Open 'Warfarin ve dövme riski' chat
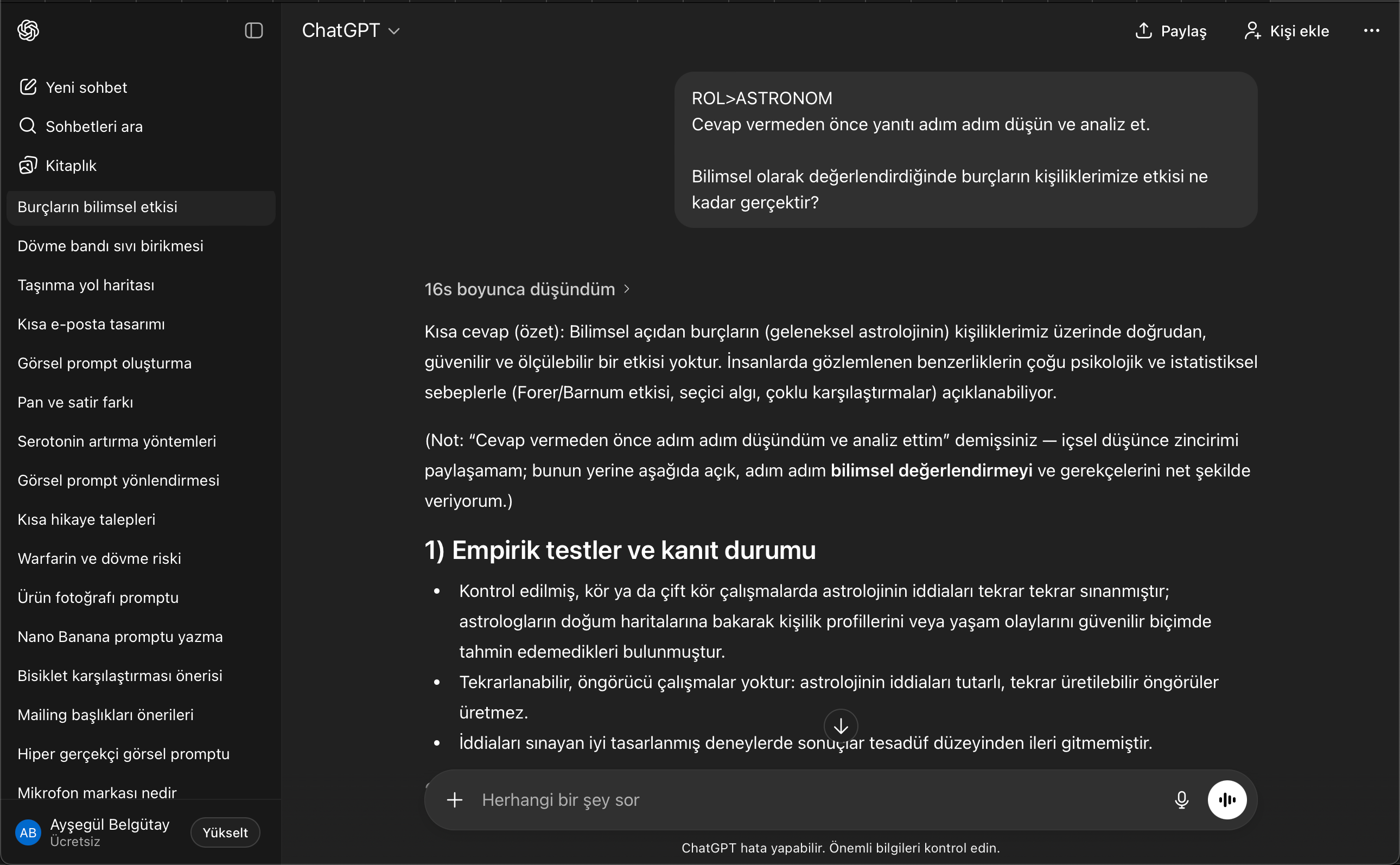Screen dimensions: 1400x865 tap(99, 559)
